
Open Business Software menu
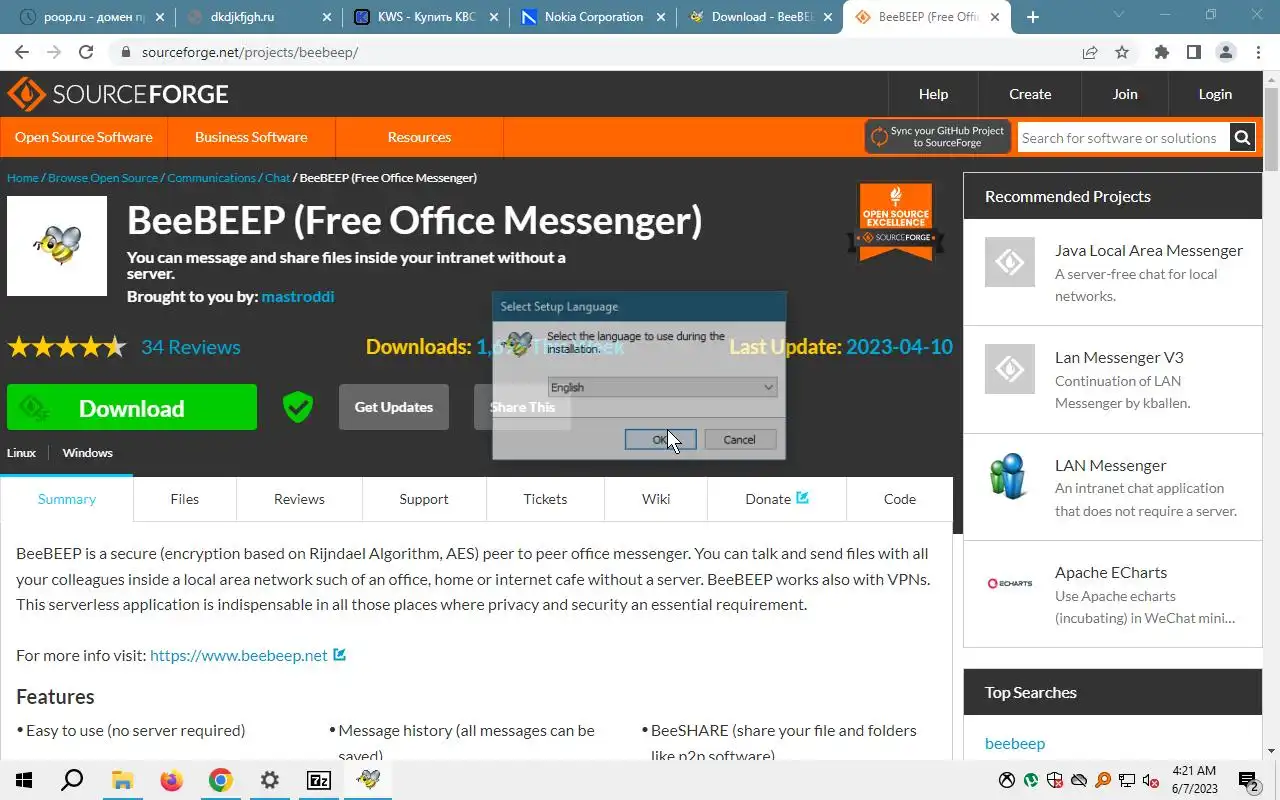[x=251, y=137]
